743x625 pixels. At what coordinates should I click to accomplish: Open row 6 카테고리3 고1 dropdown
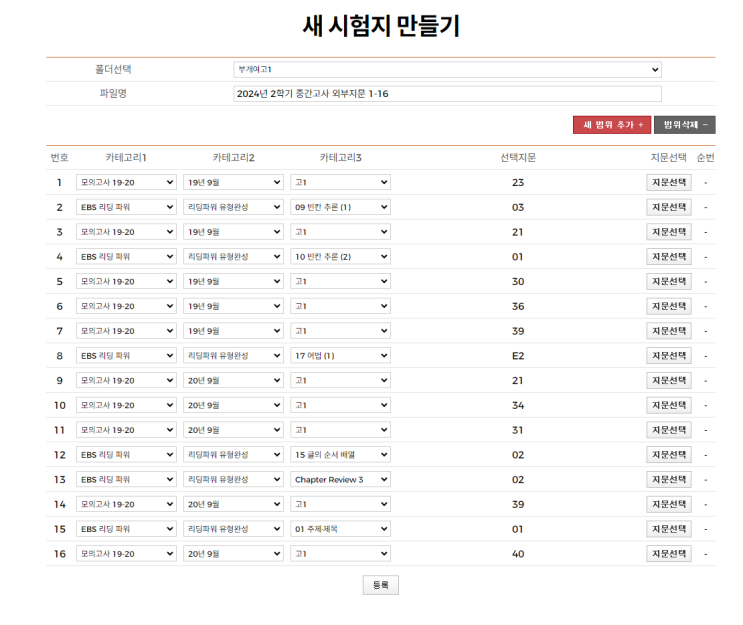340,306
